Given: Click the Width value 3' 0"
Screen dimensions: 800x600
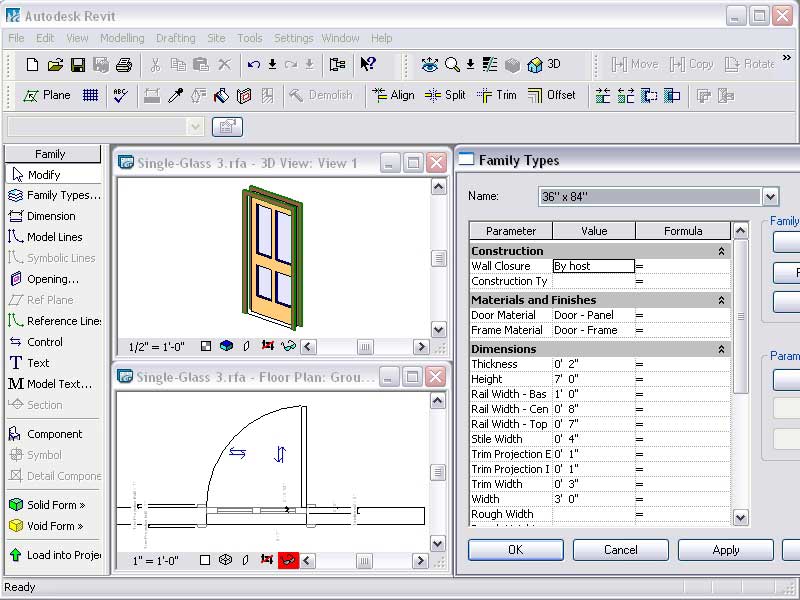Looking at the screenshot, I should (594, 499).
